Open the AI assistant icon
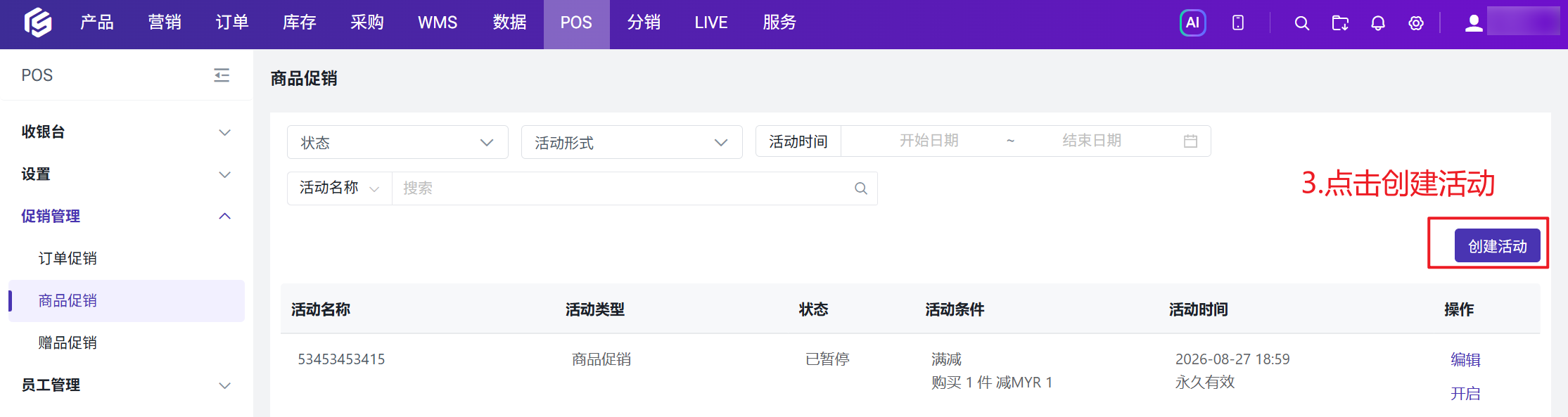 1192,23
